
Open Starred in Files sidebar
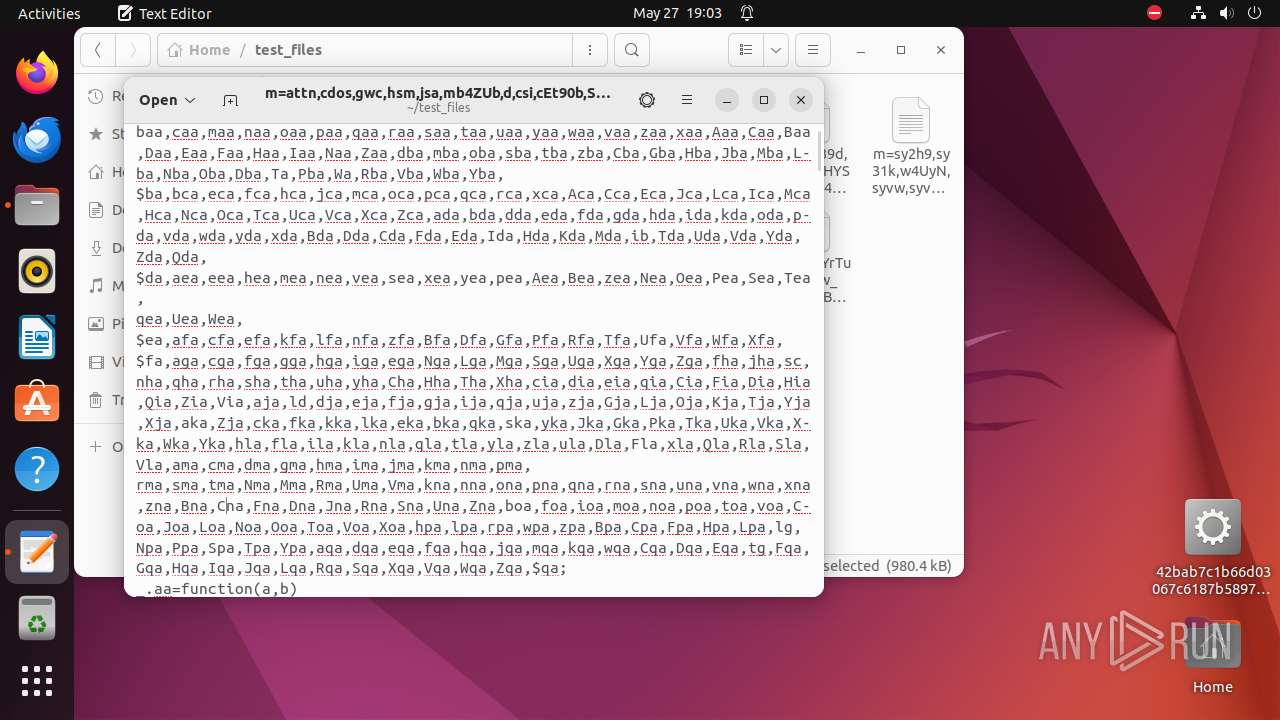coord(104,134)
